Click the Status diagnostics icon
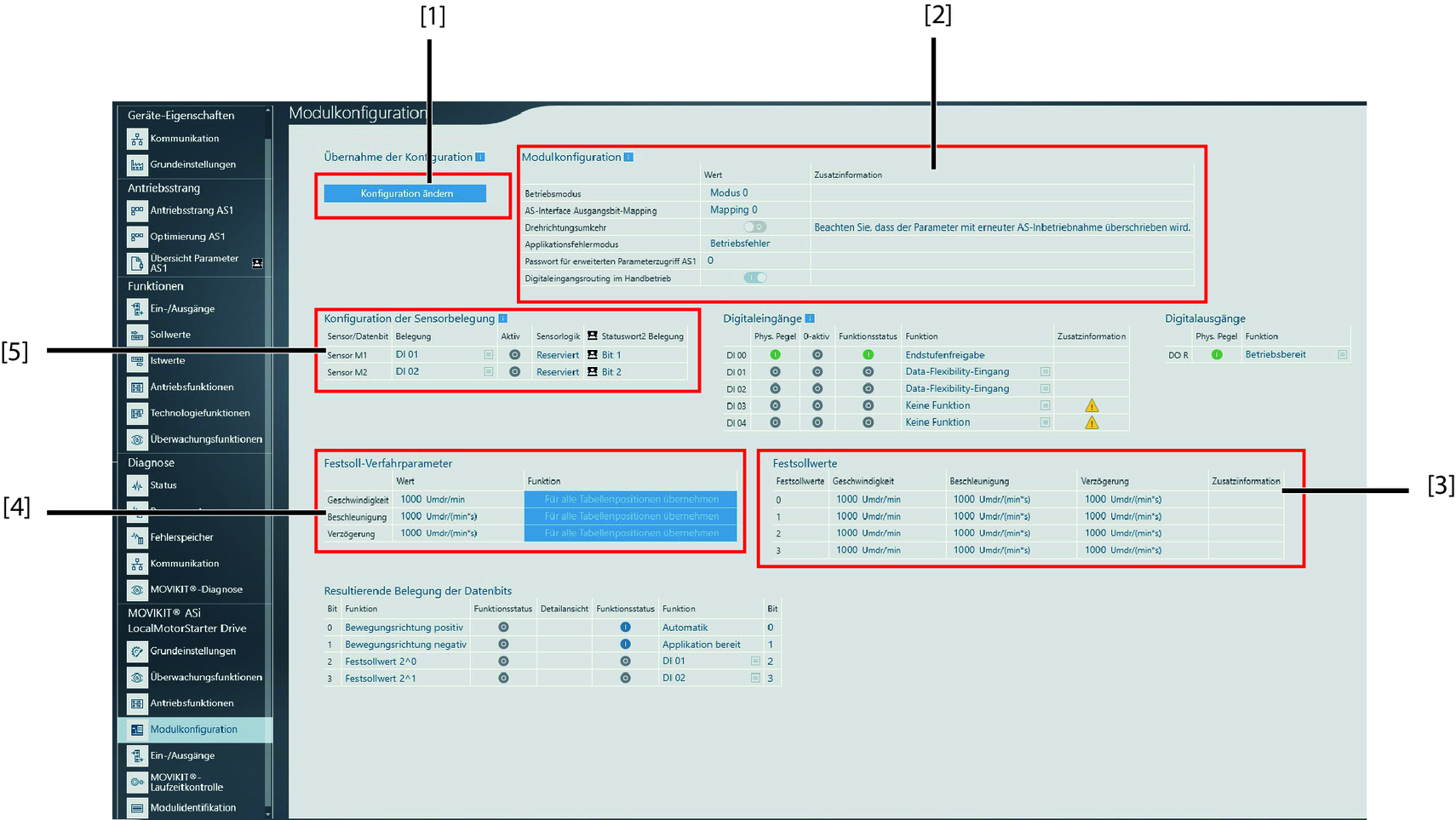 click(137, 485)
